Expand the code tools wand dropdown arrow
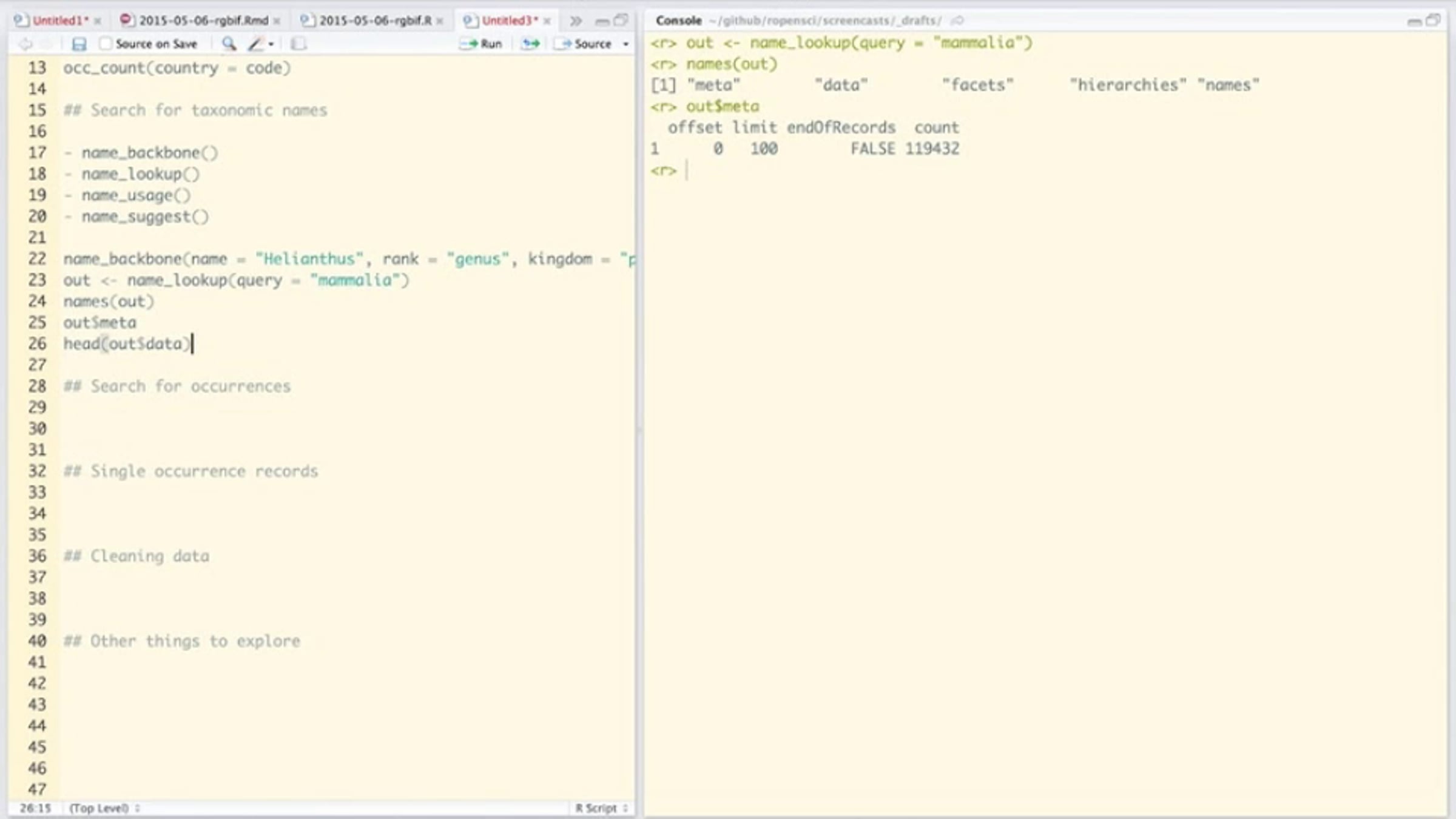The height and width of the screenshot is (819, 1456). [x=271, y=44]
